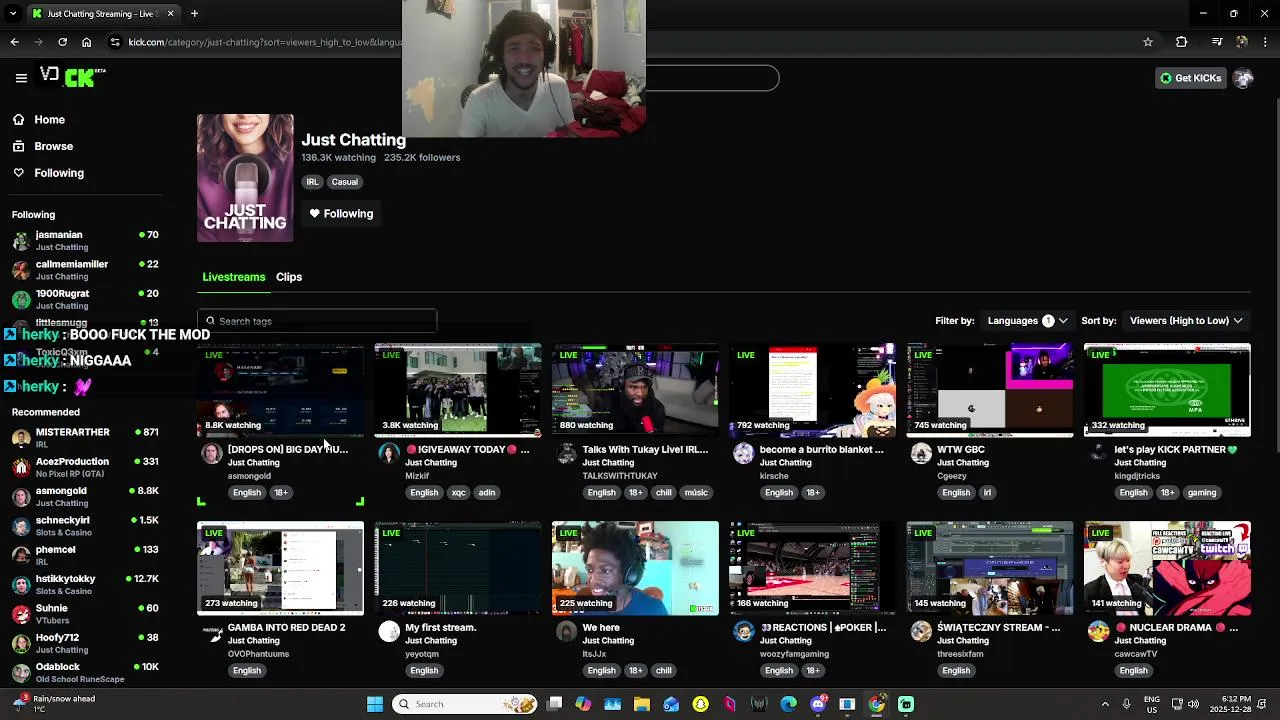1280x720 pixels.
Task: Click the Casual category tag
Action: [x=344, y=182]
